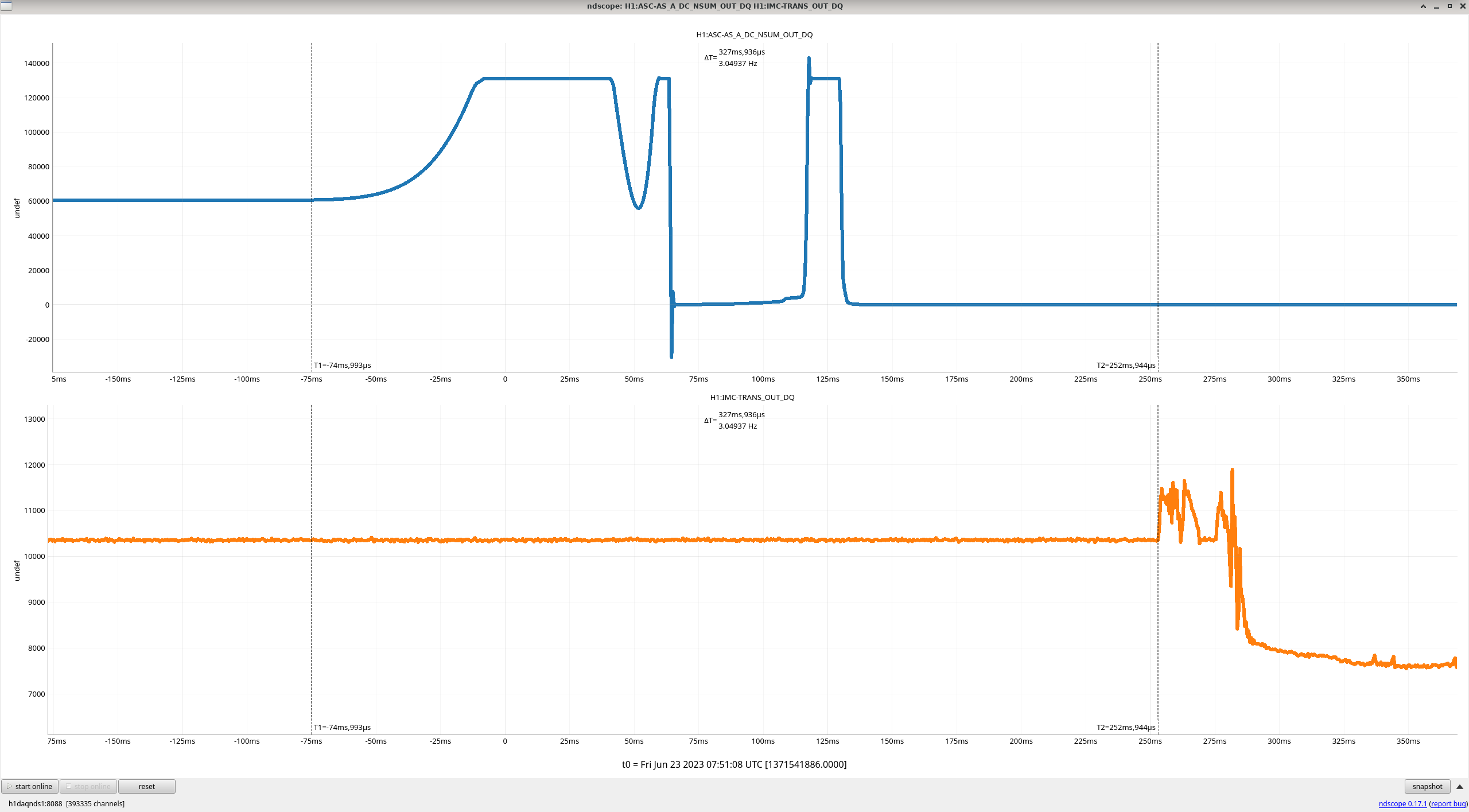Expand the panel using the triangle beside snapshot
The height and width of the screenshot is (812, 1469).
[x=1460, y=786]
